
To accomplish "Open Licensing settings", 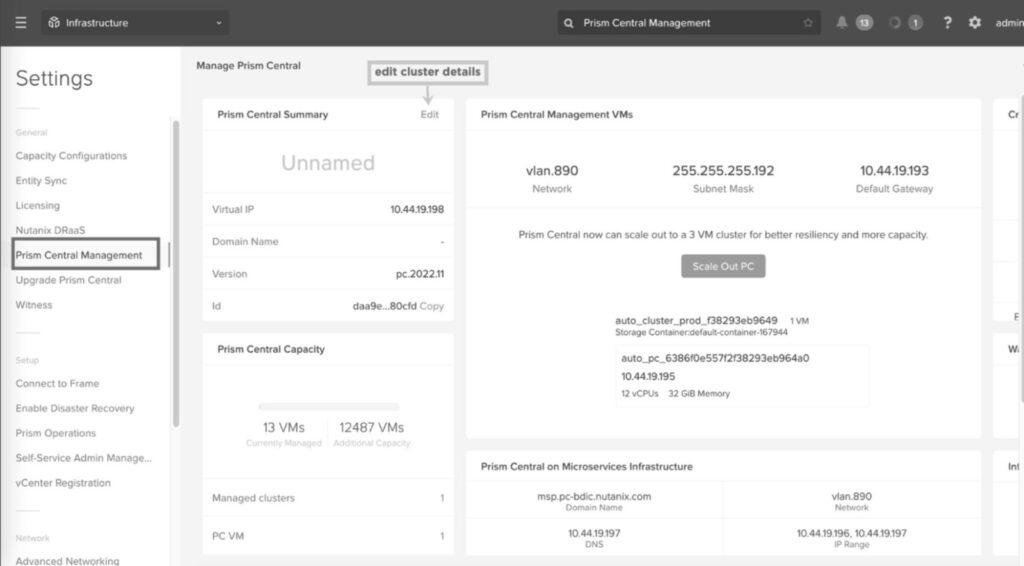I will click(x=38, y=205).
